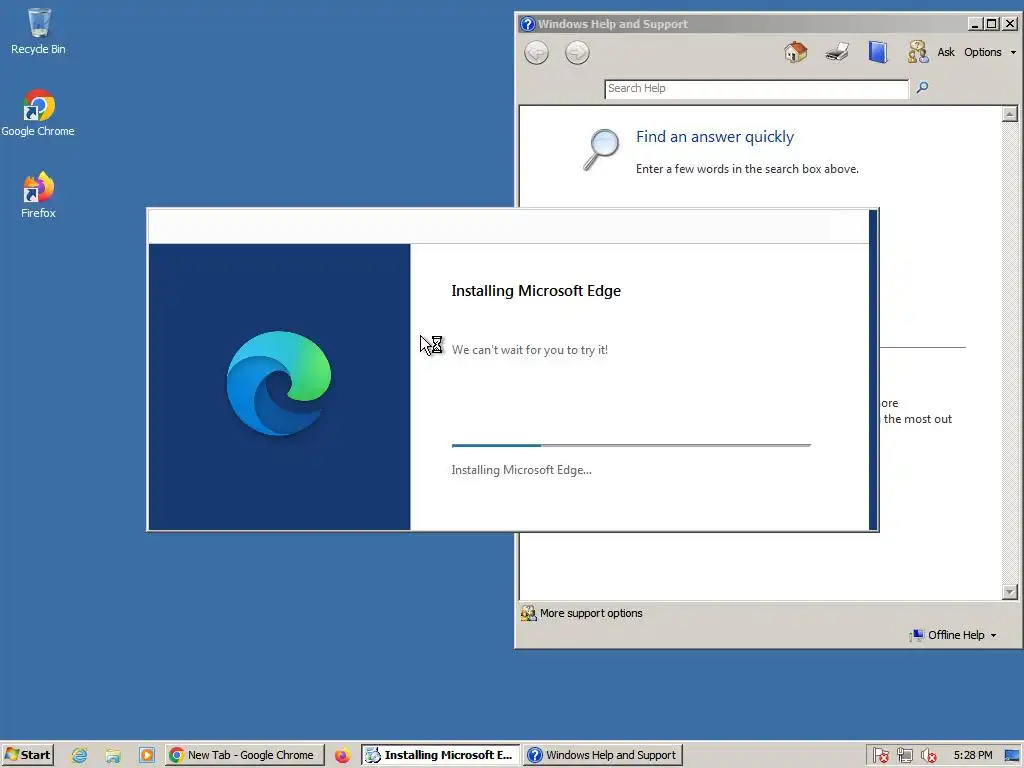Click the Edge installation progress bar
Viewport: 1024px width, 768px height.
[631, 445]
